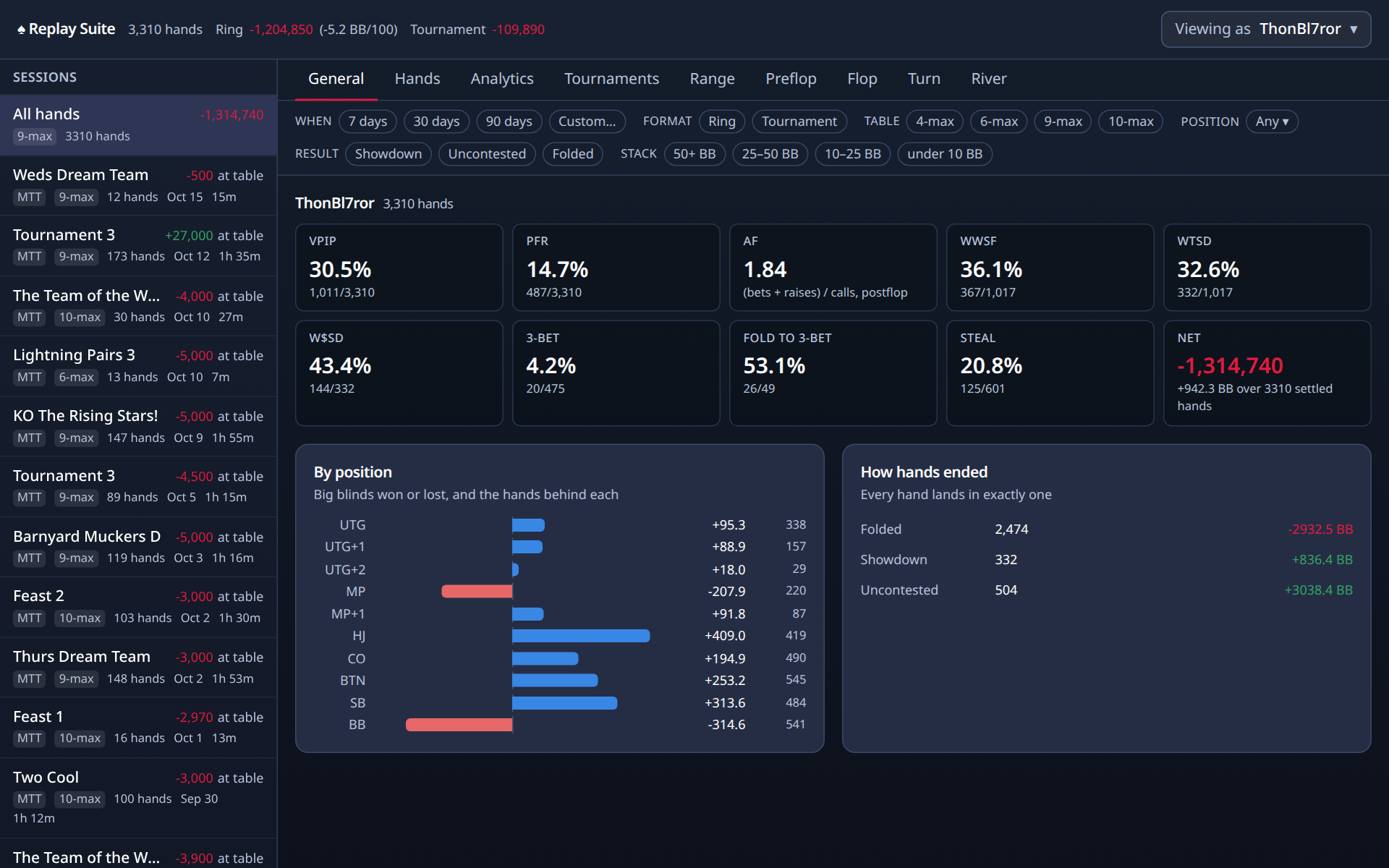The width and height of the screenshot is (1389, 868).
Task: Open the Two Cool session
Action: pyautogui.click(x=138, y=799)
